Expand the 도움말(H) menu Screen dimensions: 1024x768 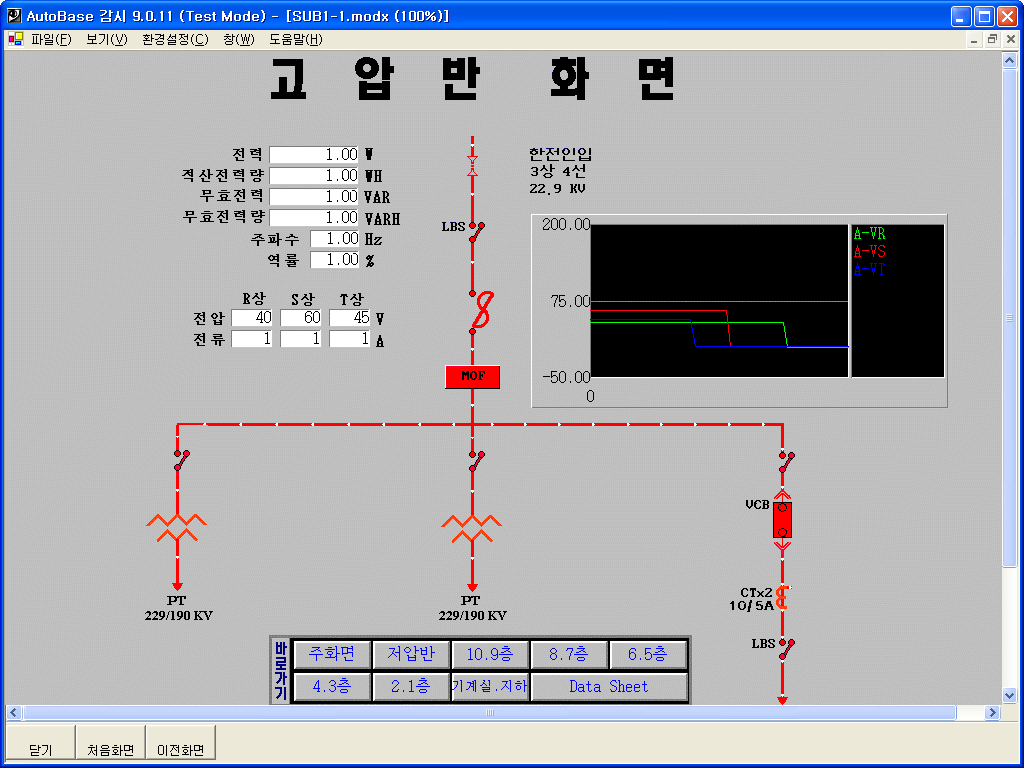(295, 40)
